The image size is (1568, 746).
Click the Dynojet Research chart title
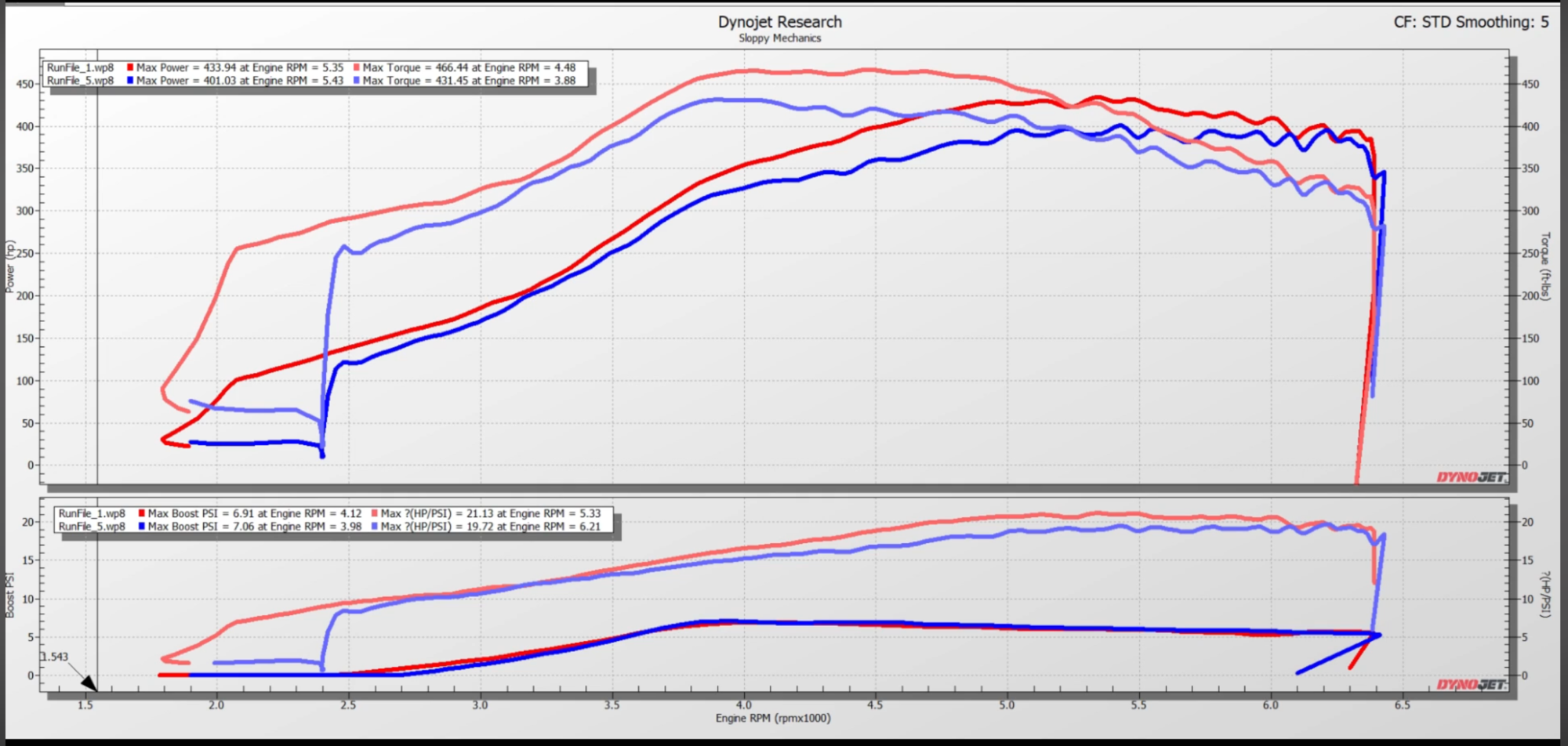click(x=779, y=22)
